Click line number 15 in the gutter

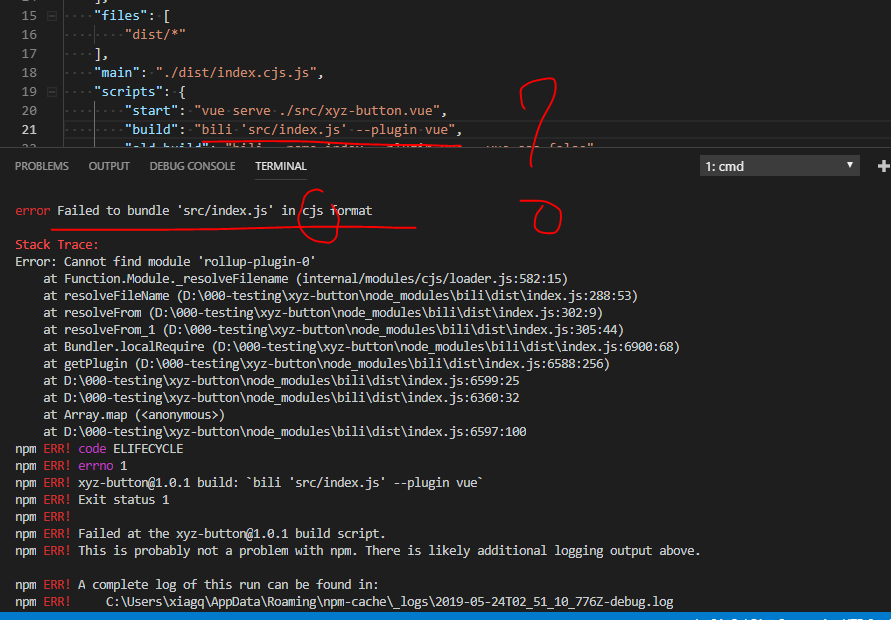[29, 16]
